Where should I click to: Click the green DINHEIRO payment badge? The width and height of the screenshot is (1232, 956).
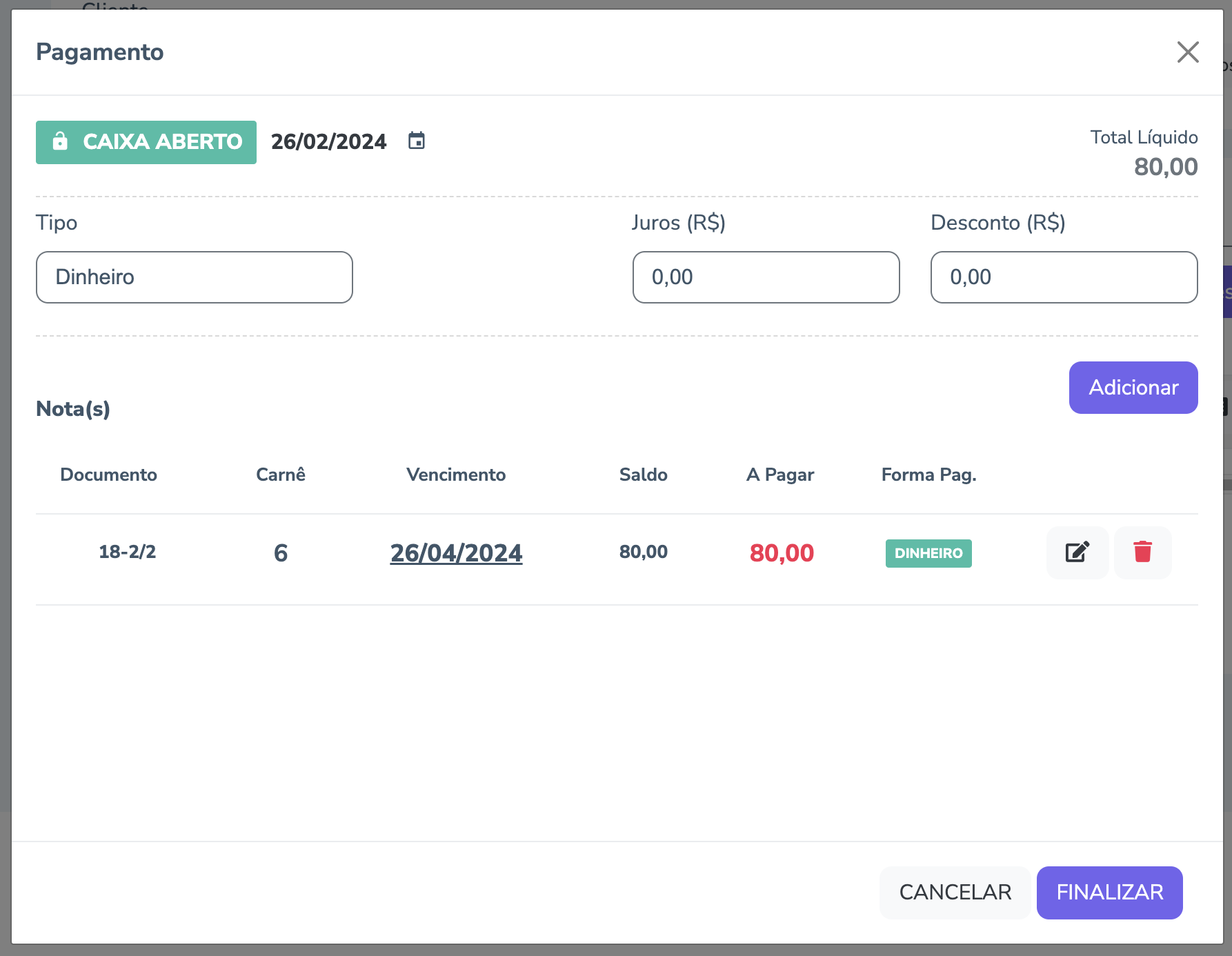[x=928, y=553]
